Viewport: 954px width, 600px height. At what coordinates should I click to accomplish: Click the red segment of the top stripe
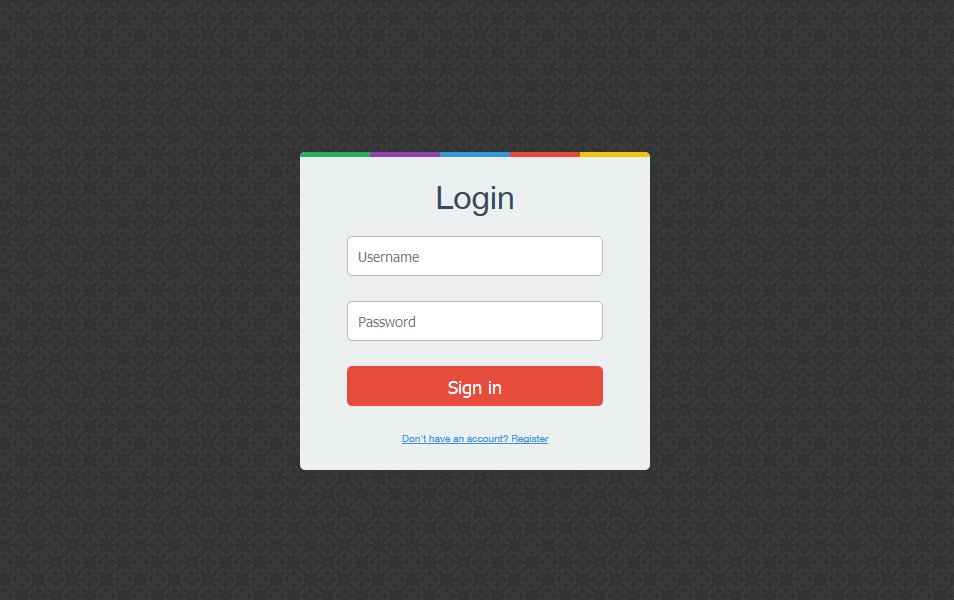(545, 155)
